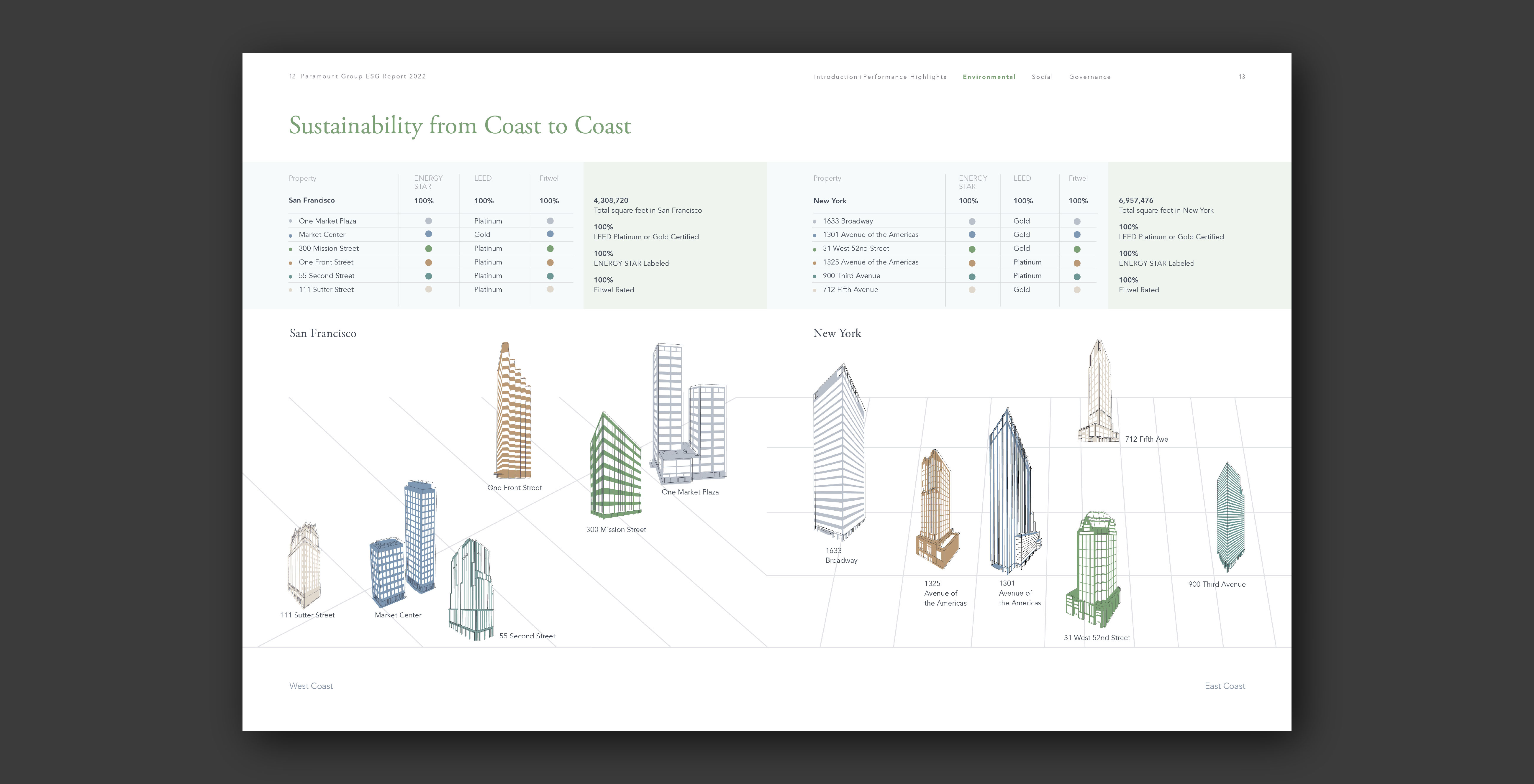Click '300 Mission Street' in the property table
Screen dimensions: 1534x784
[328, 248]
